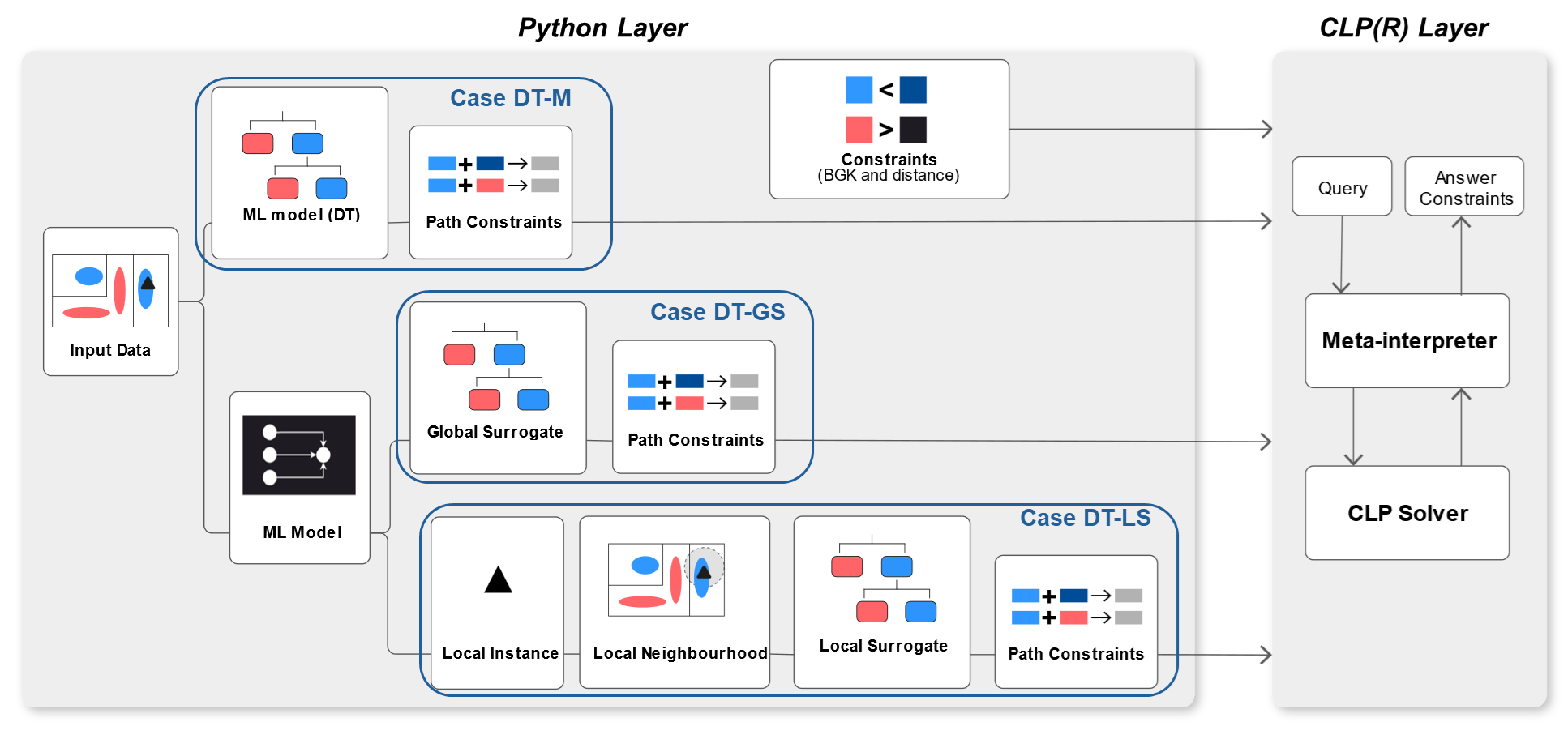Click the Input Data scatter plot icon

(110, 291)
